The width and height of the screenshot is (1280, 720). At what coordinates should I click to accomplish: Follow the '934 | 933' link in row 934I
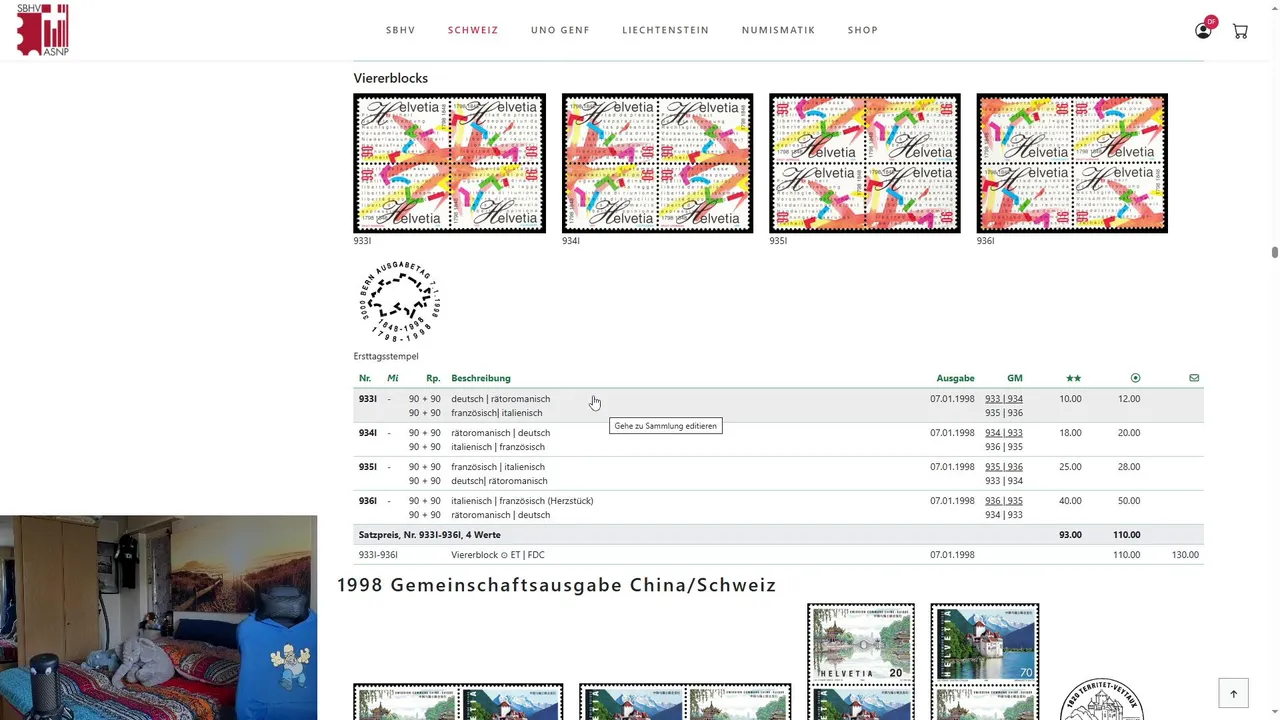(x=1004, y=433)
